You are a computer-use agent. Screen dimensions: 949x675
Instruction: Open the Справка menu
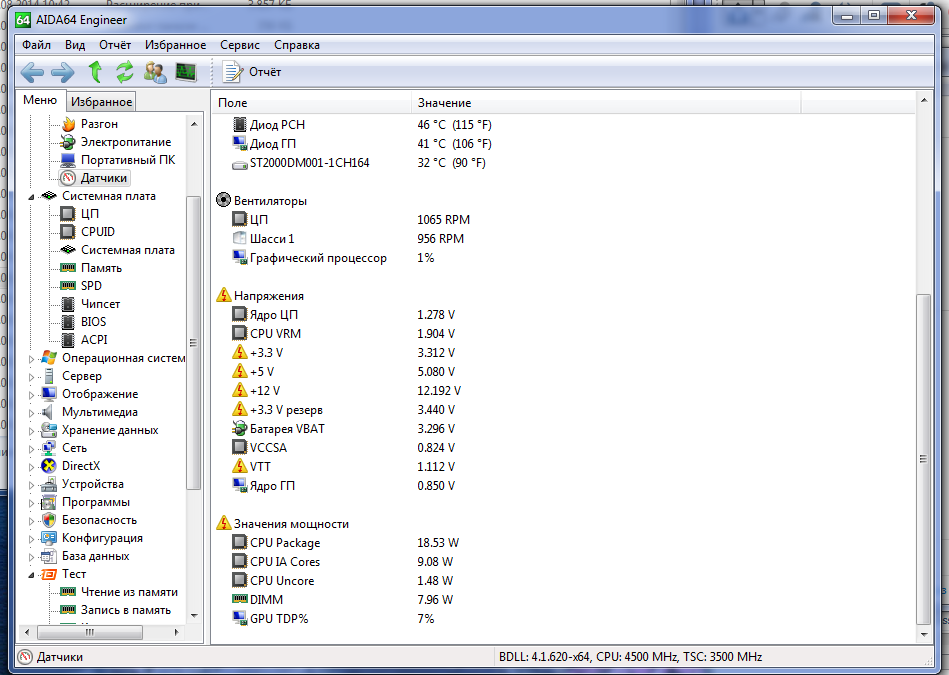[297, 45]
